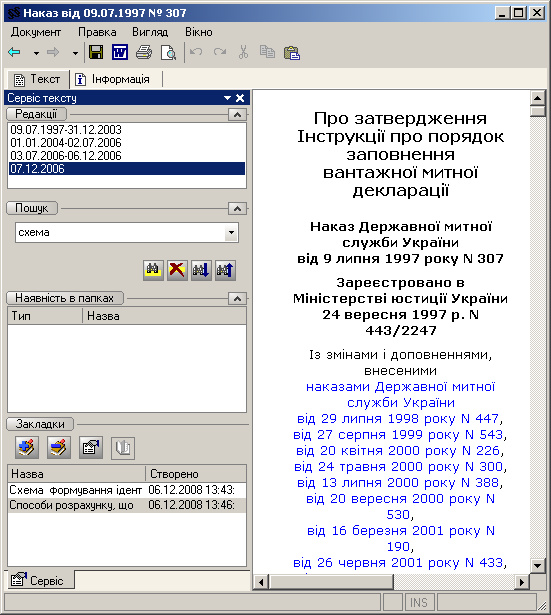Image resolution: width=551 pixels, height=615 pixels.
Task: Collapse the Редакції section
Action: point(237,115)
